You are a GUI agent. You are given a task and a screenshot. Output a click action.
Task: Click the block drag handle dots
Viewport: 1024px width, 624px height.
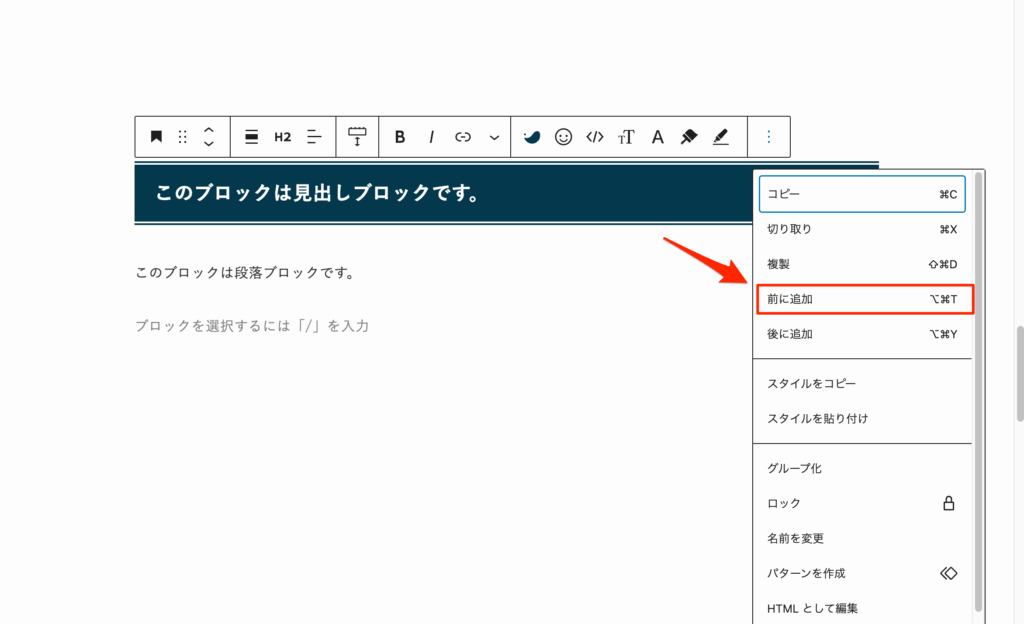[182, 136]
